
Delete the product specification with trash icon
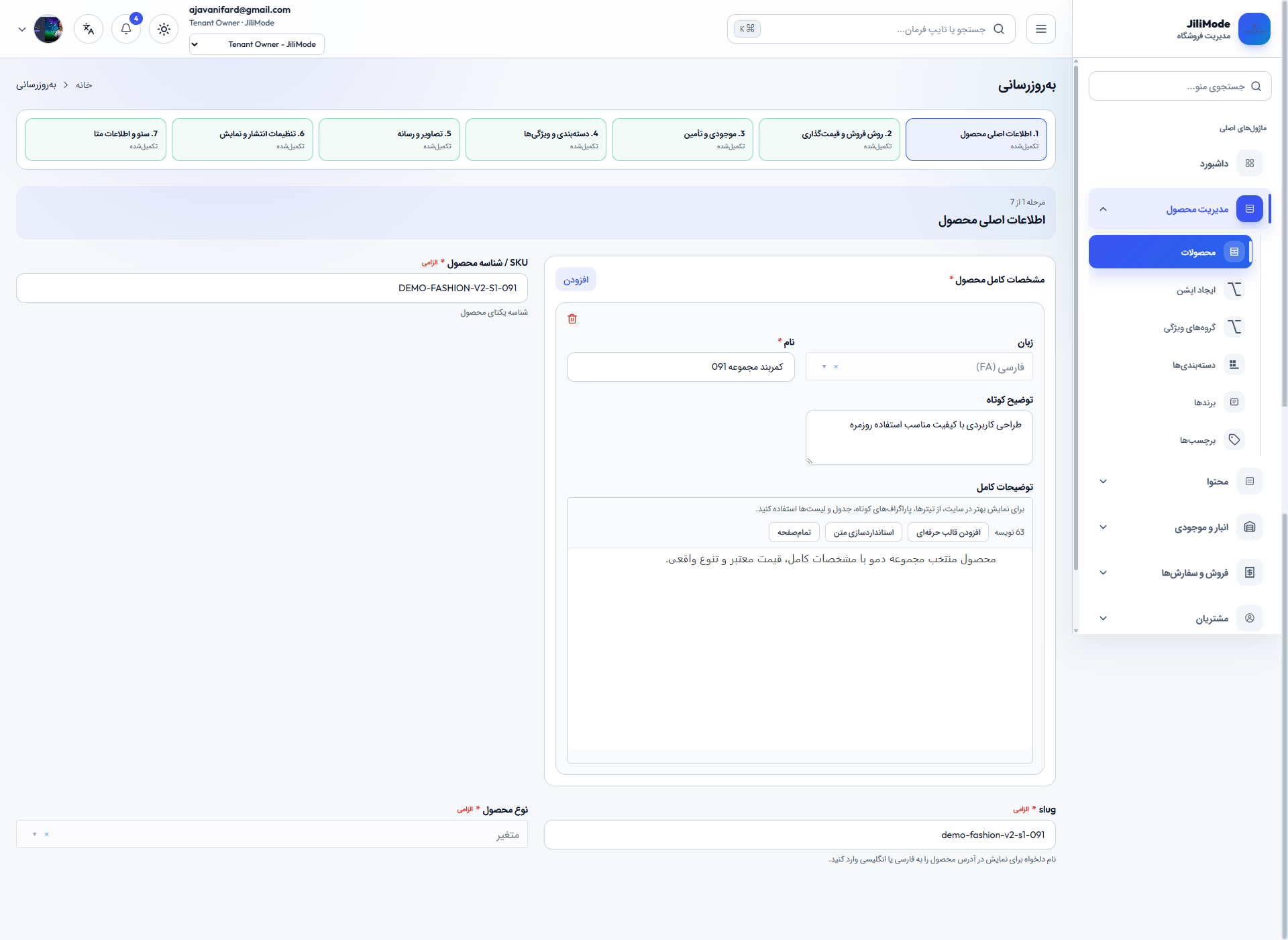click(572, 319)
